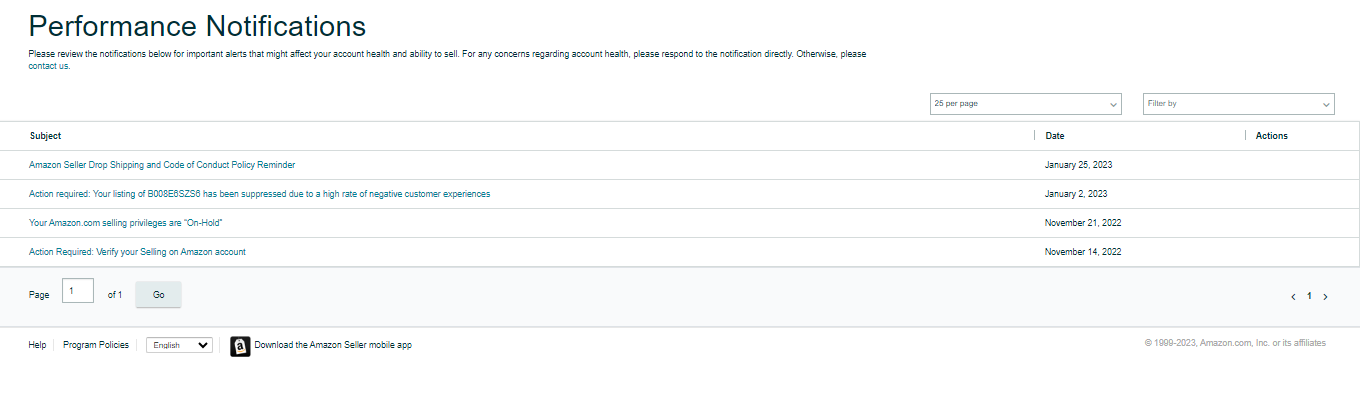Go to next page arrow
The image size is (1360, 399).
(x=1326, y=296)
